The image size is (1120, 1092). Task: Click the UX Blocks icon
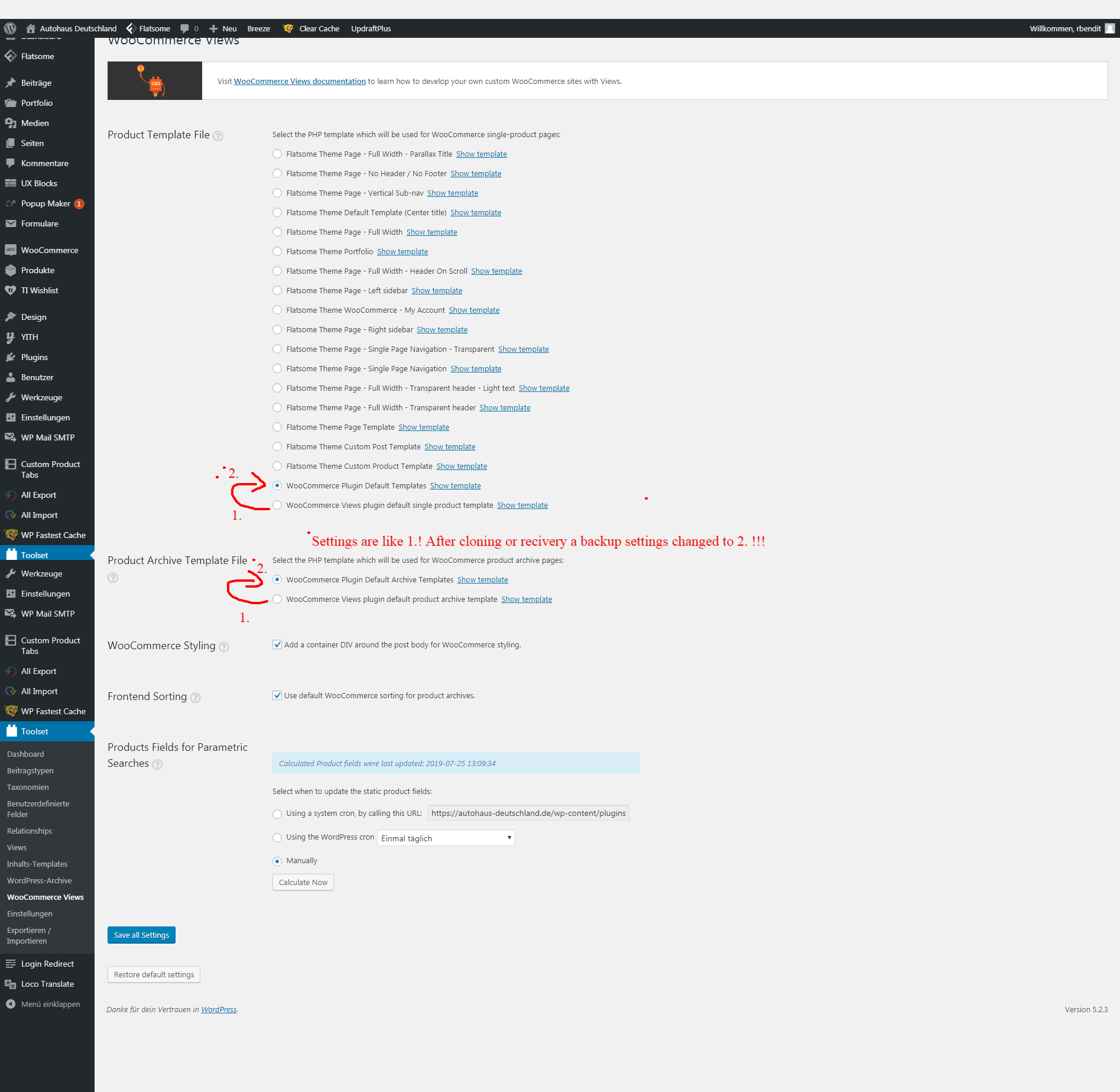tap(11, 183)
